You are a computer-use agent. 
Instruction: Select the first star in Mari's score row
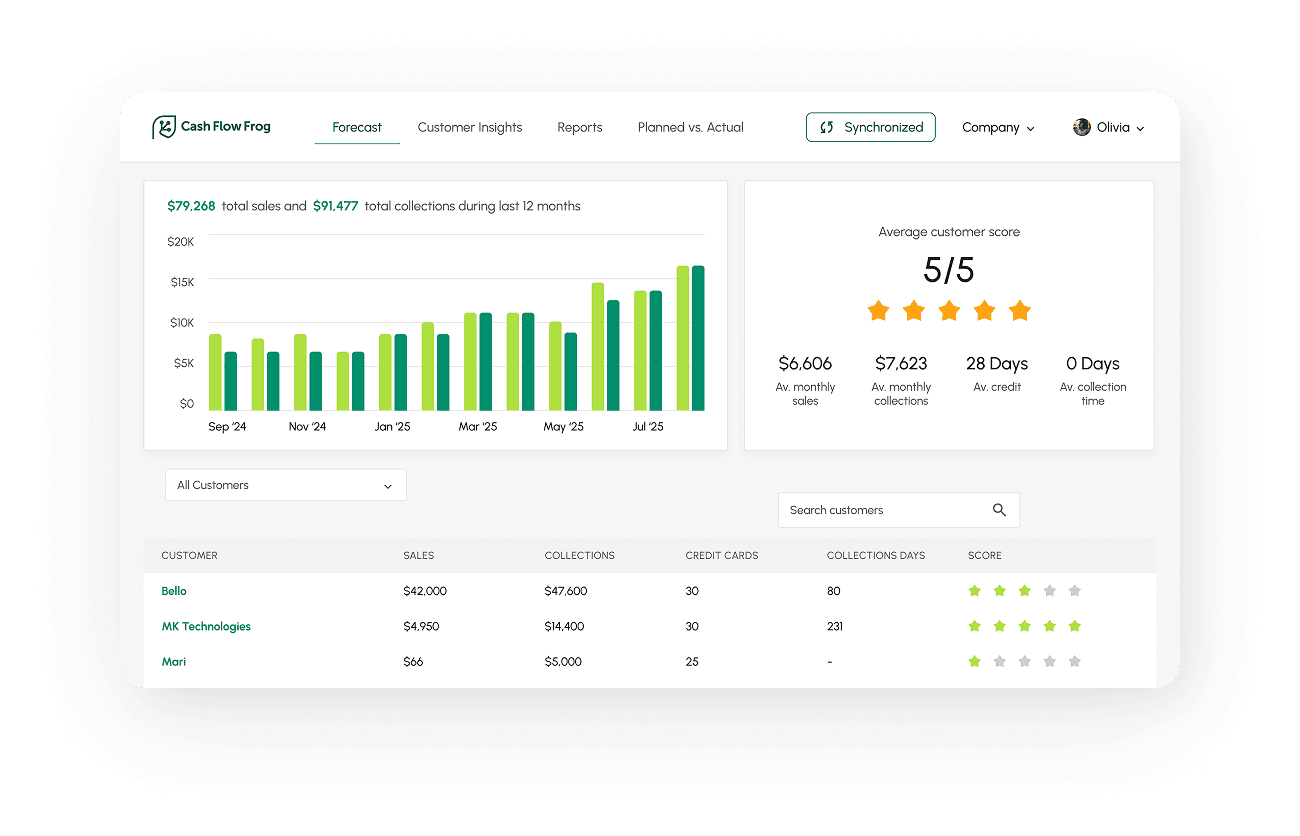click(975, 661)
